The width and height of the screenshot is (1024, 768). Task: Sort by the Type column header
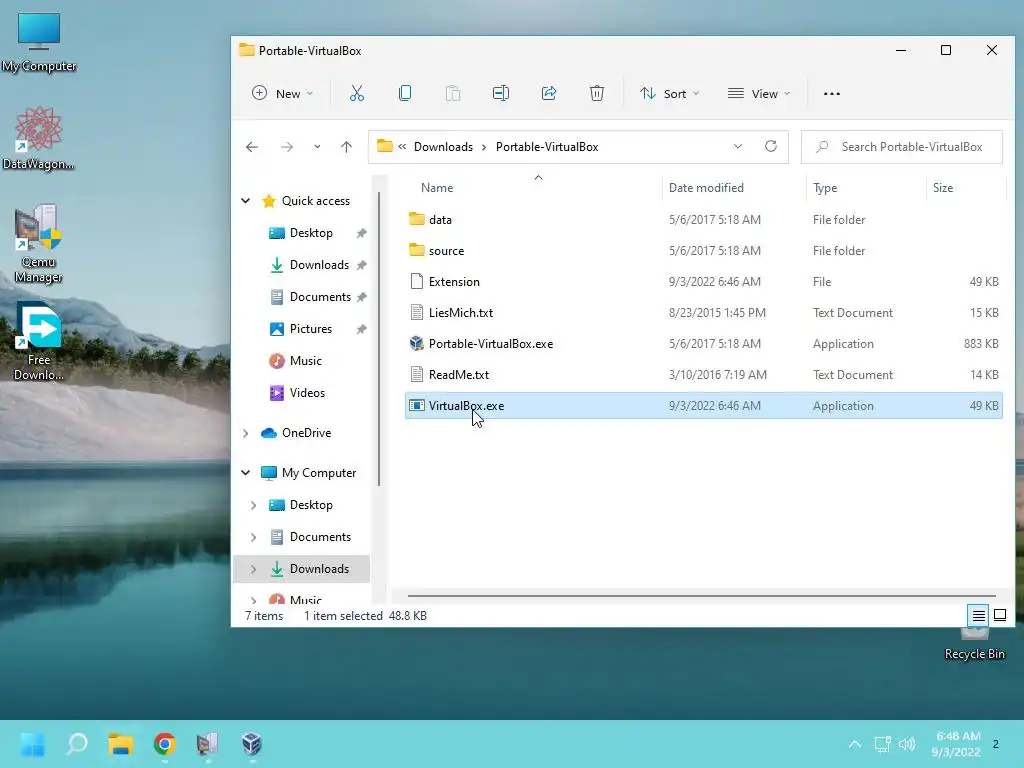825,188
